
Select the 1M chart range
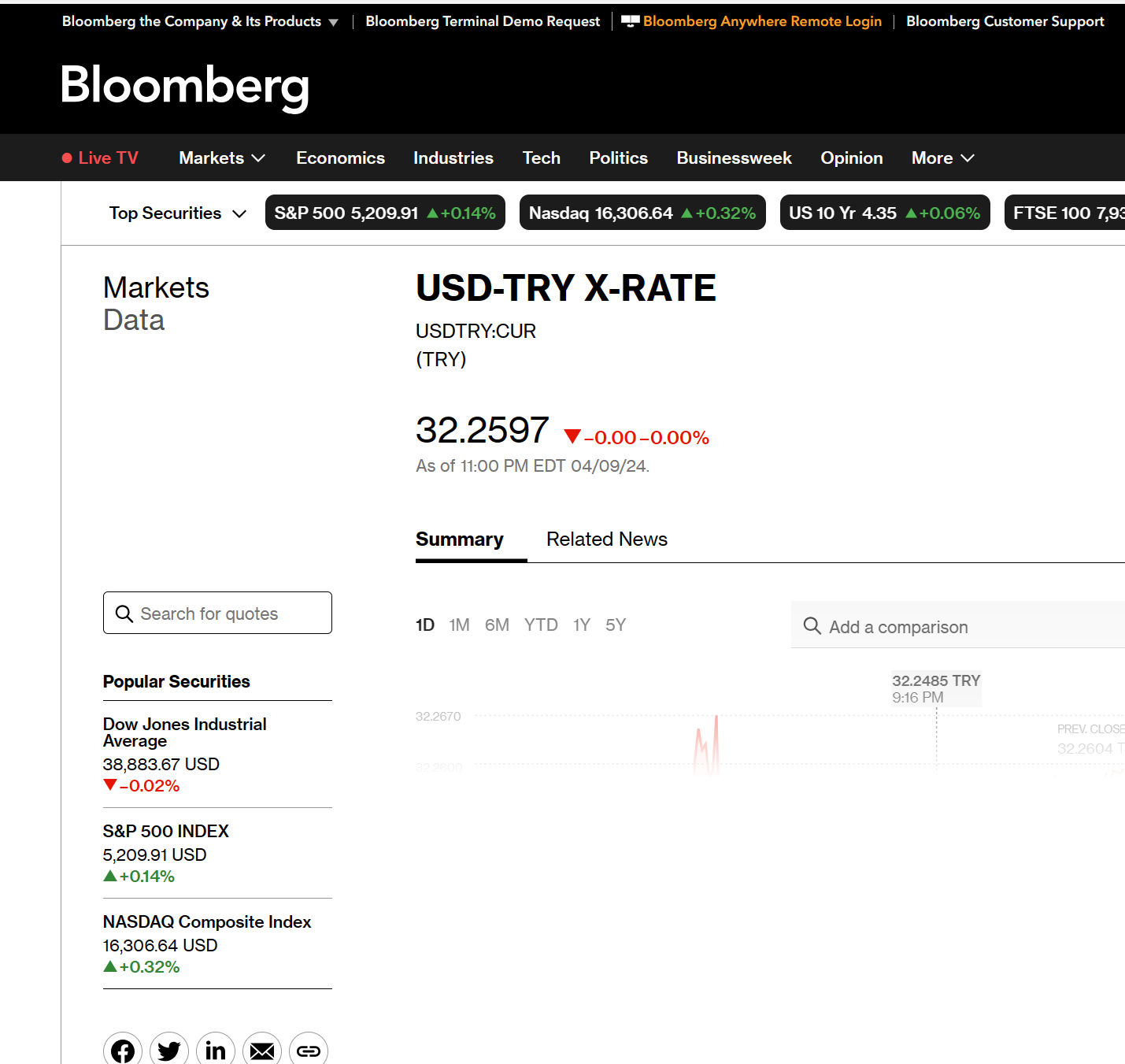click(x=459, y=625)
